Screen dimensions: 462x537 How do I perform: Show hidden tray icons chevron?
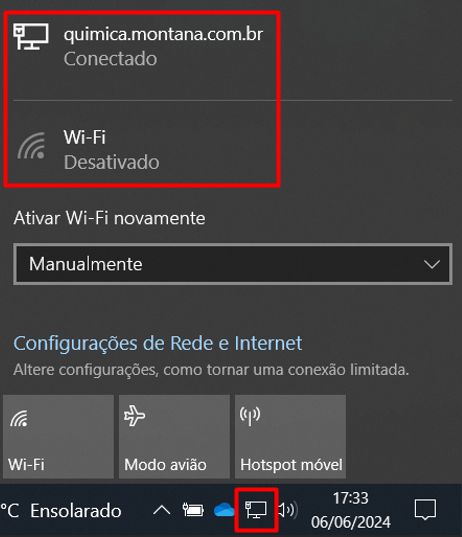162,510
